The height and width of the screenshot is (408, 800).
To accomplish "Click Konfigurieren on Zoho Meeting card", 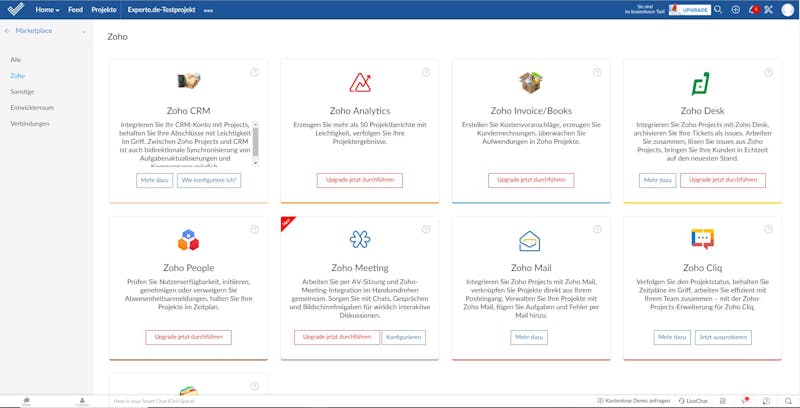I will tap(404, 338).
